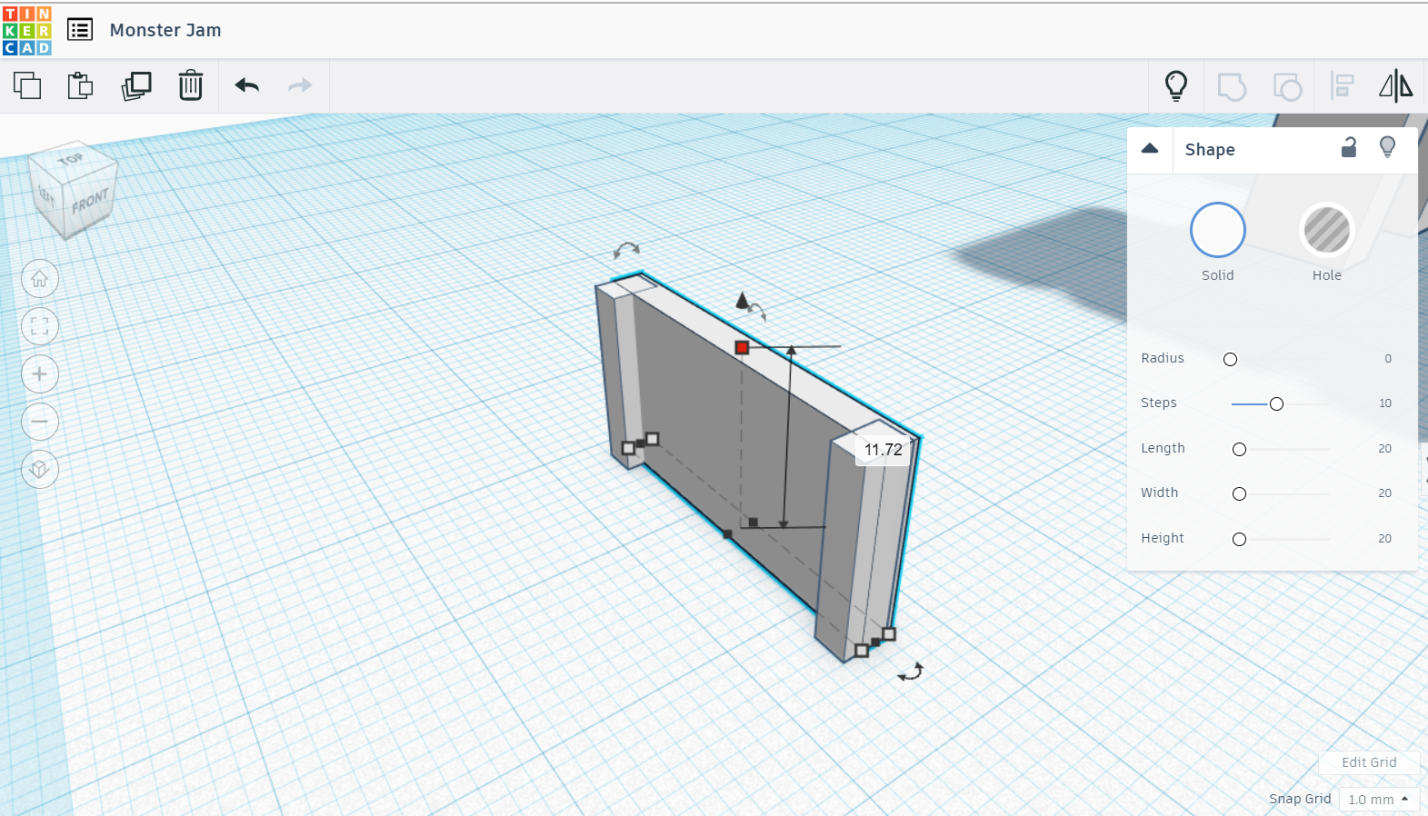
Task: Click the Width value 20
Action: pos(1385,493)
